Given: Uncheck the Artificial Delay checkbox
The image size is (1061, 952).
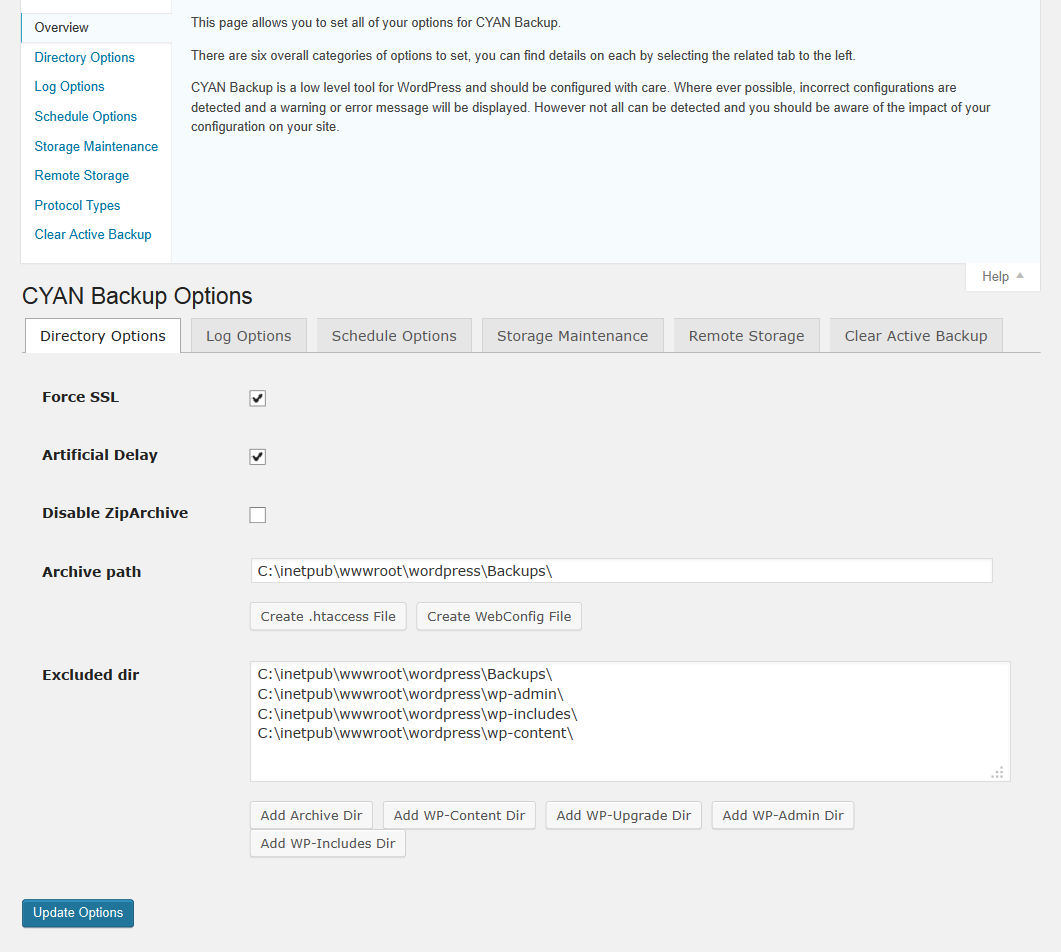Looking at the screenshot, I should click(257, 457).
